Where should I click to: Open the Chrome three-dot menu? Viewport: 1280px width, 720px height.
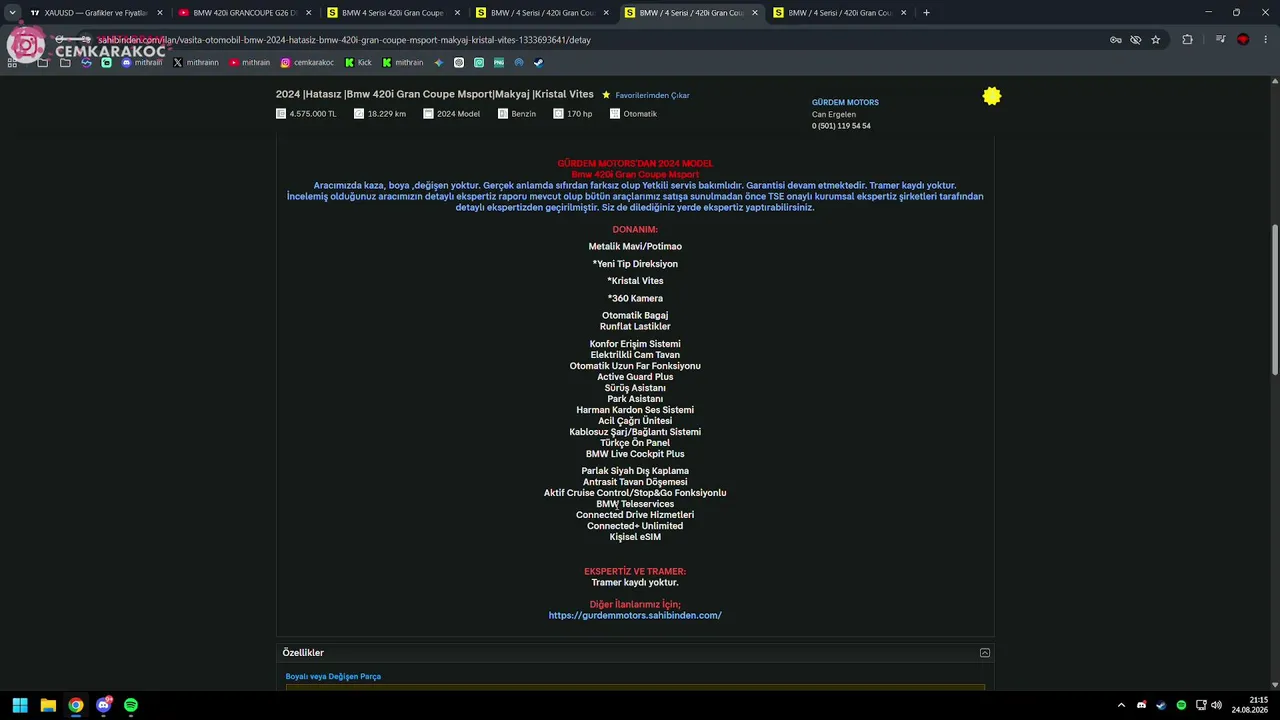point(1266,40)
